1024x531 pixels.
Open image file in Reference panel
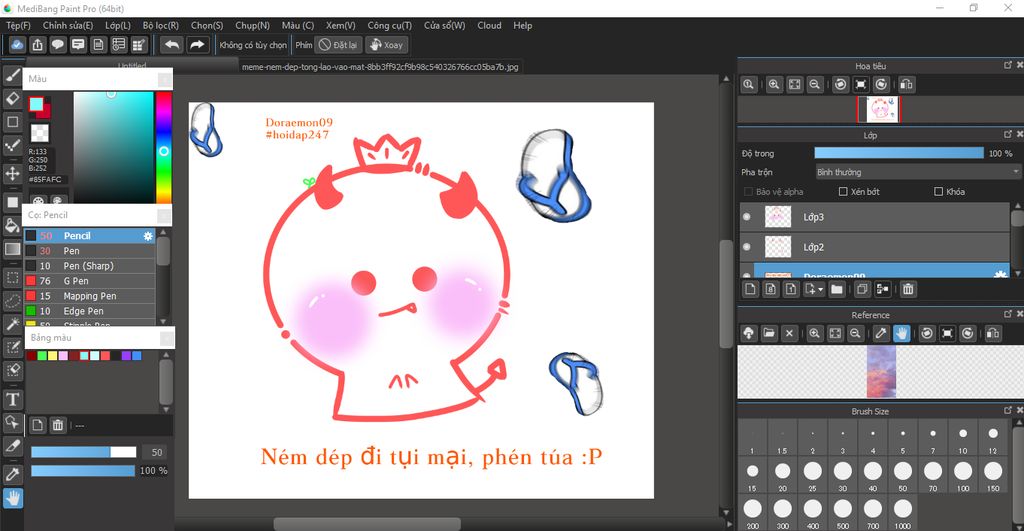769,333
